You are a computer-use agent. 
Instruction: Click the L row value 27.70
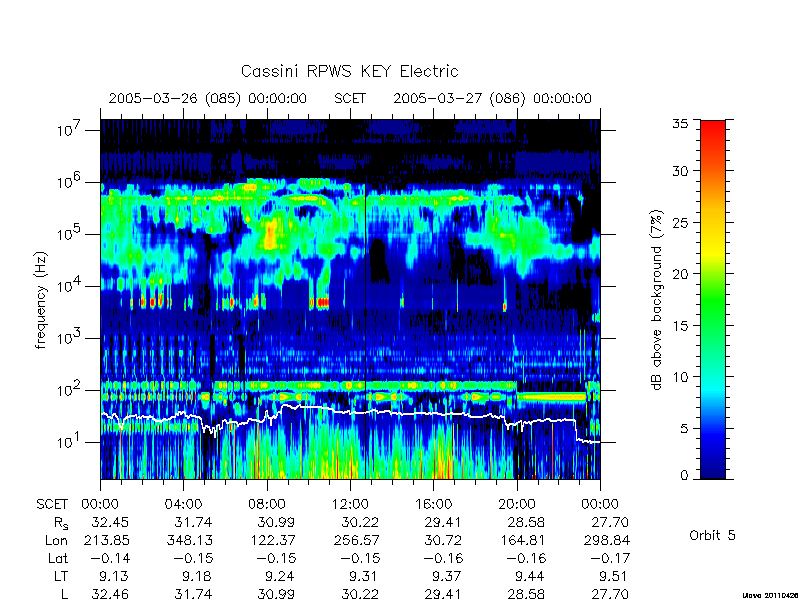click(x=609, y=594)
